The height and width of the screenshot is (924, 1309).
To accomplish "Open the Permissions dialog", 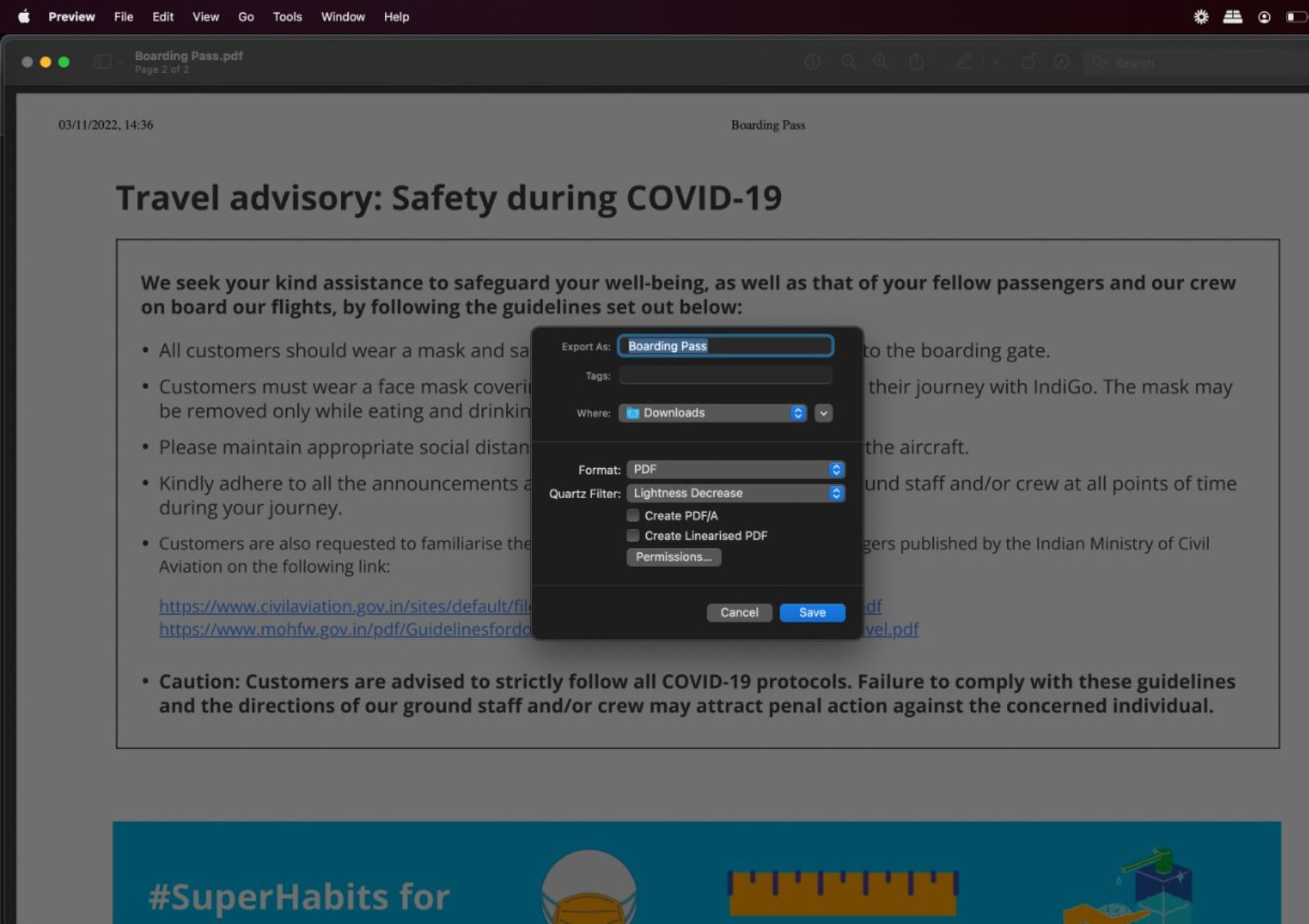I will [673, 557].
